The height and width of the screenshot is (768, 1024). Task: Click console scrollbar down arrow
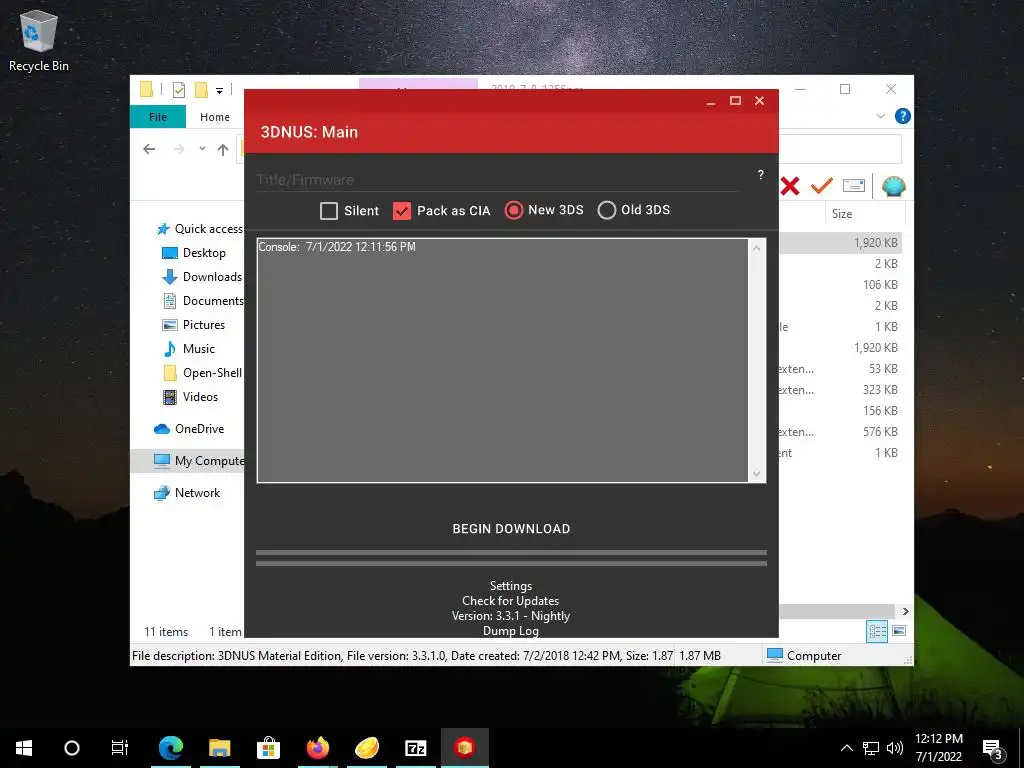756,473
